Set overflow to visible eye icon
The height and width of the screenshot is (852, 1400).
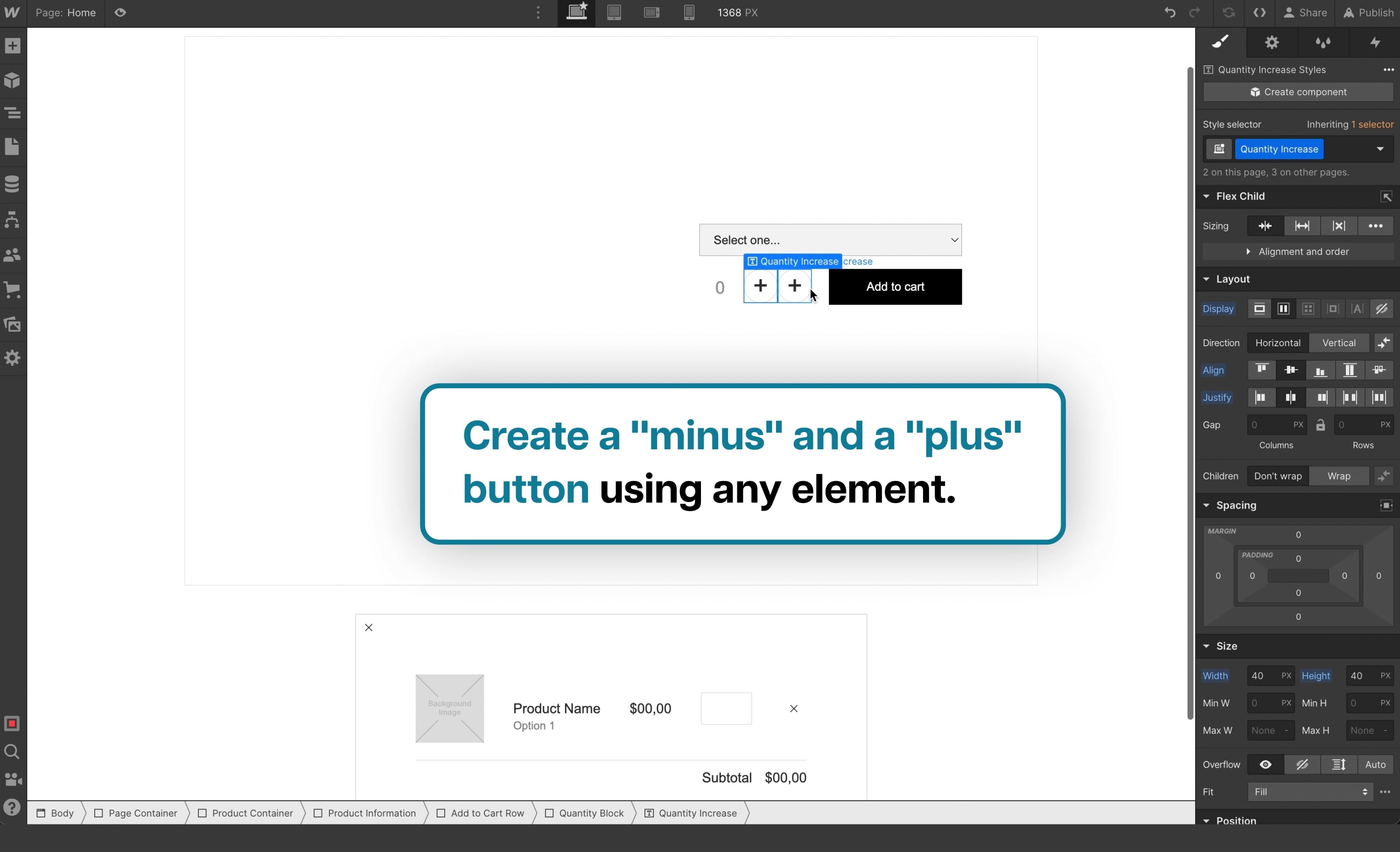(1265, 765)
